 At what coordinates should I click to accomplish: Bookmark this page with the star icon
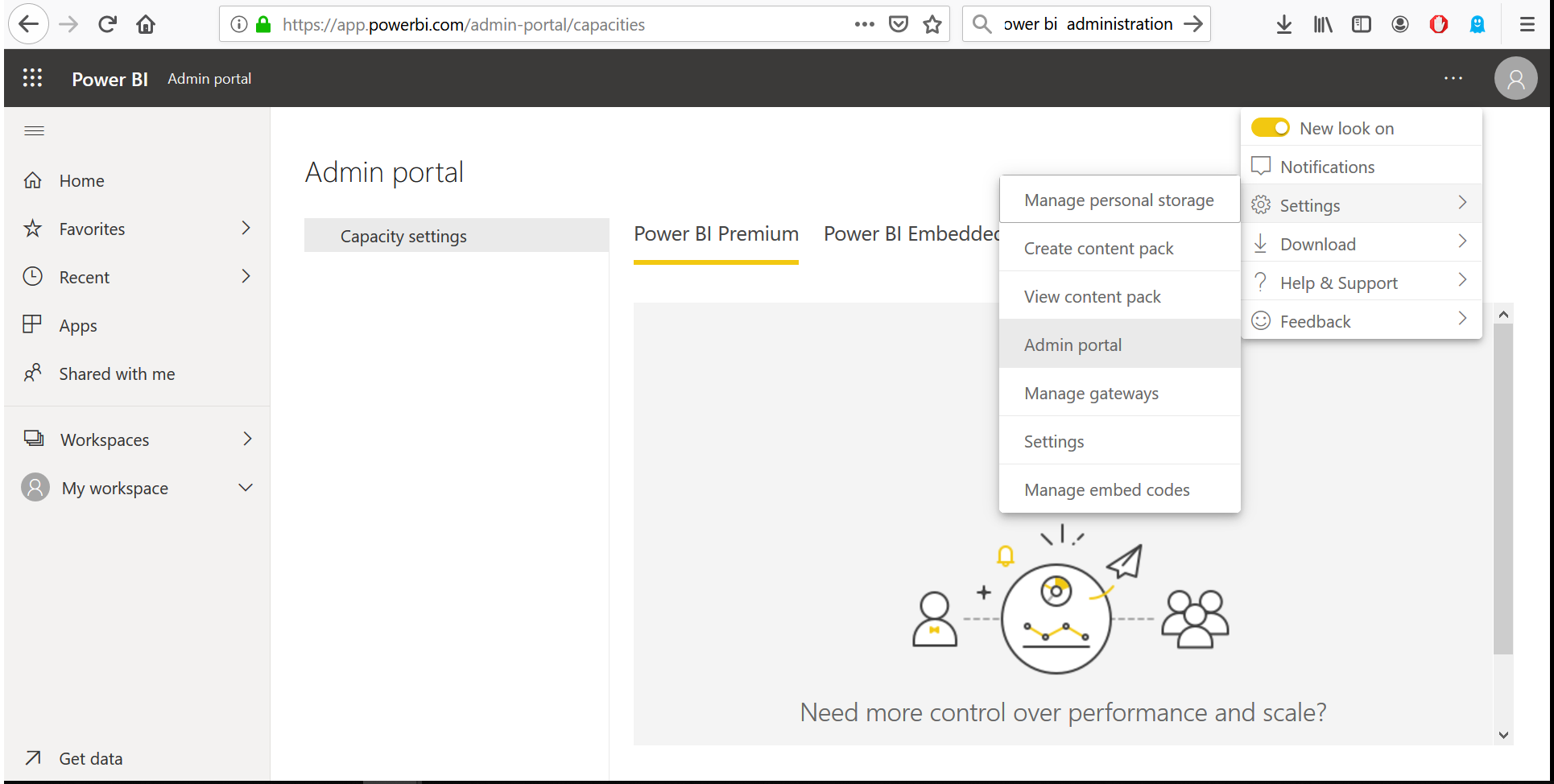tap(932, 24)
